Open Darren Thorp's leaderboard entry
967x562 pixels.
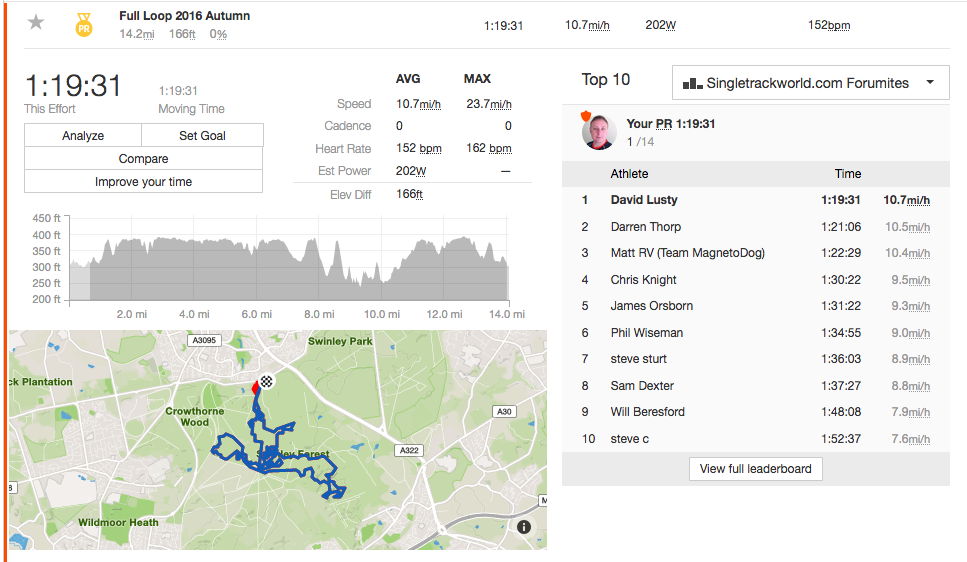pyautogui.click(x=645, y=227)
